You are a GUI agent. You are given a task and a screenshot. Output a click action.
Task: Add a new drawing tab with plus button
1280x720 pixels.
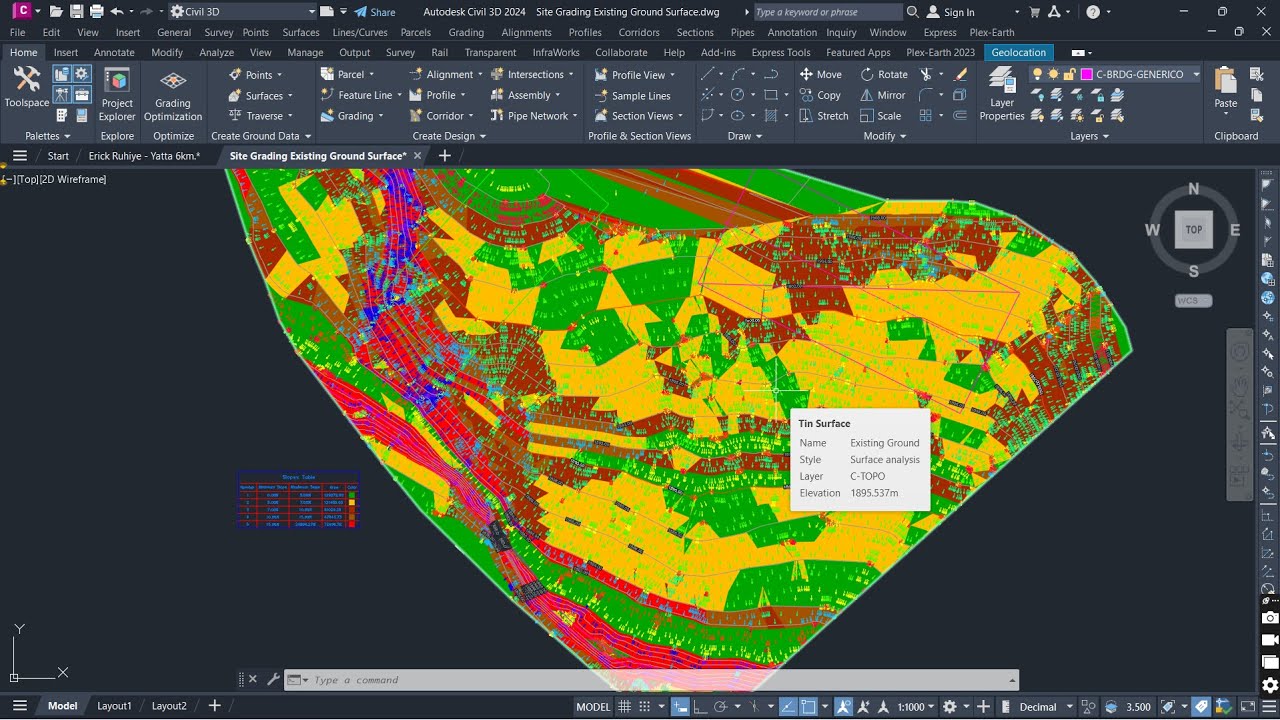[x=445, y=155]
